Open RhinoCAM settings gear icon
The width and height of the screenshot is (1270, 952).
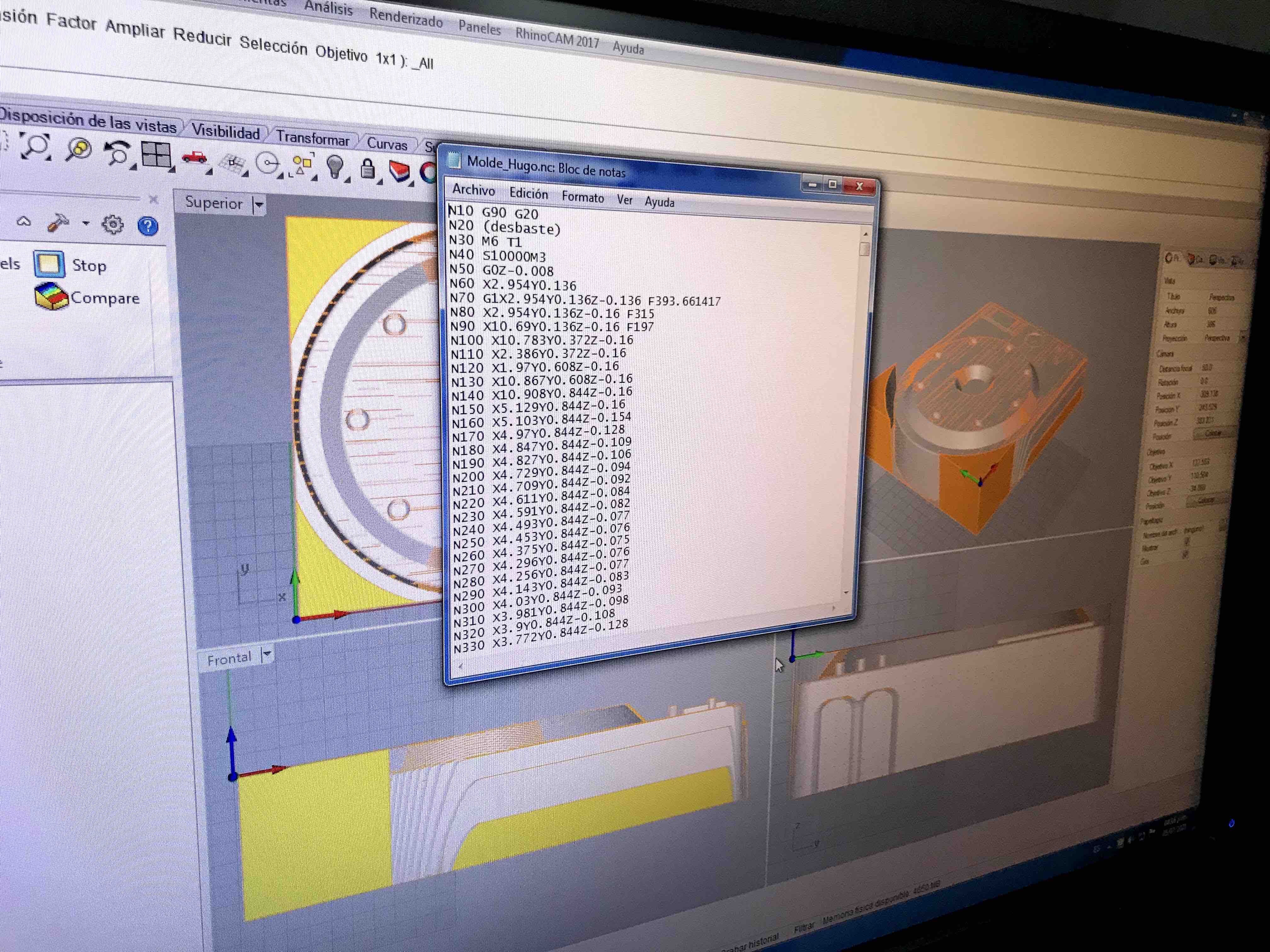click(112, 224)
